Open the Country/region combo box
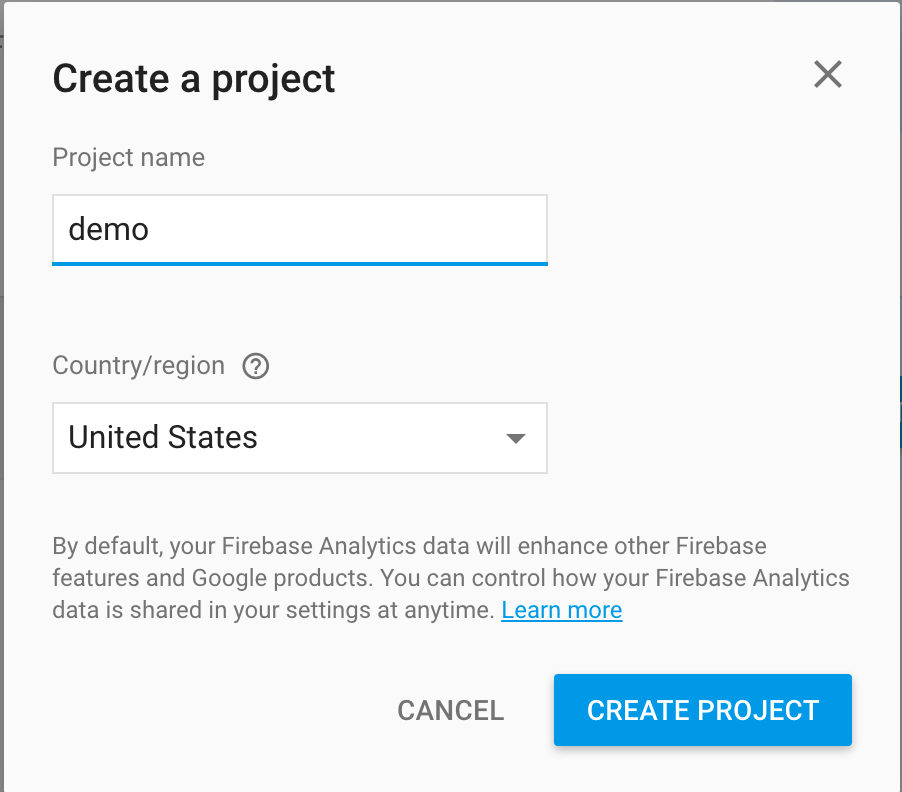Screen dimensions: 902x792 (x=299, y=438)
